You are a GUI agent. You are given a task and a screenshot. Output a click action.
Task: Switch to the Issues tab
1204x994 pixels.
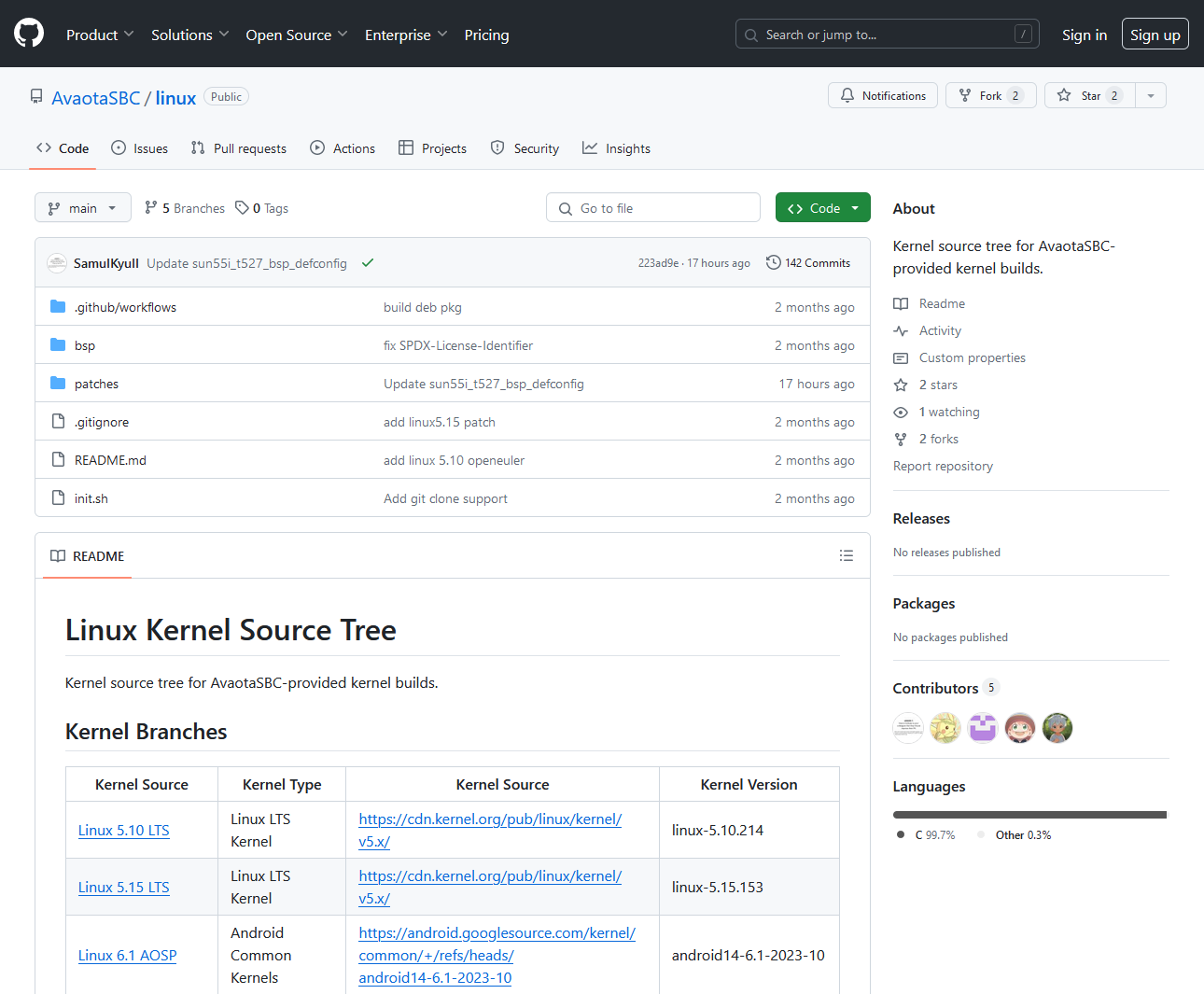pyautogui.click(x=140, y=148)
